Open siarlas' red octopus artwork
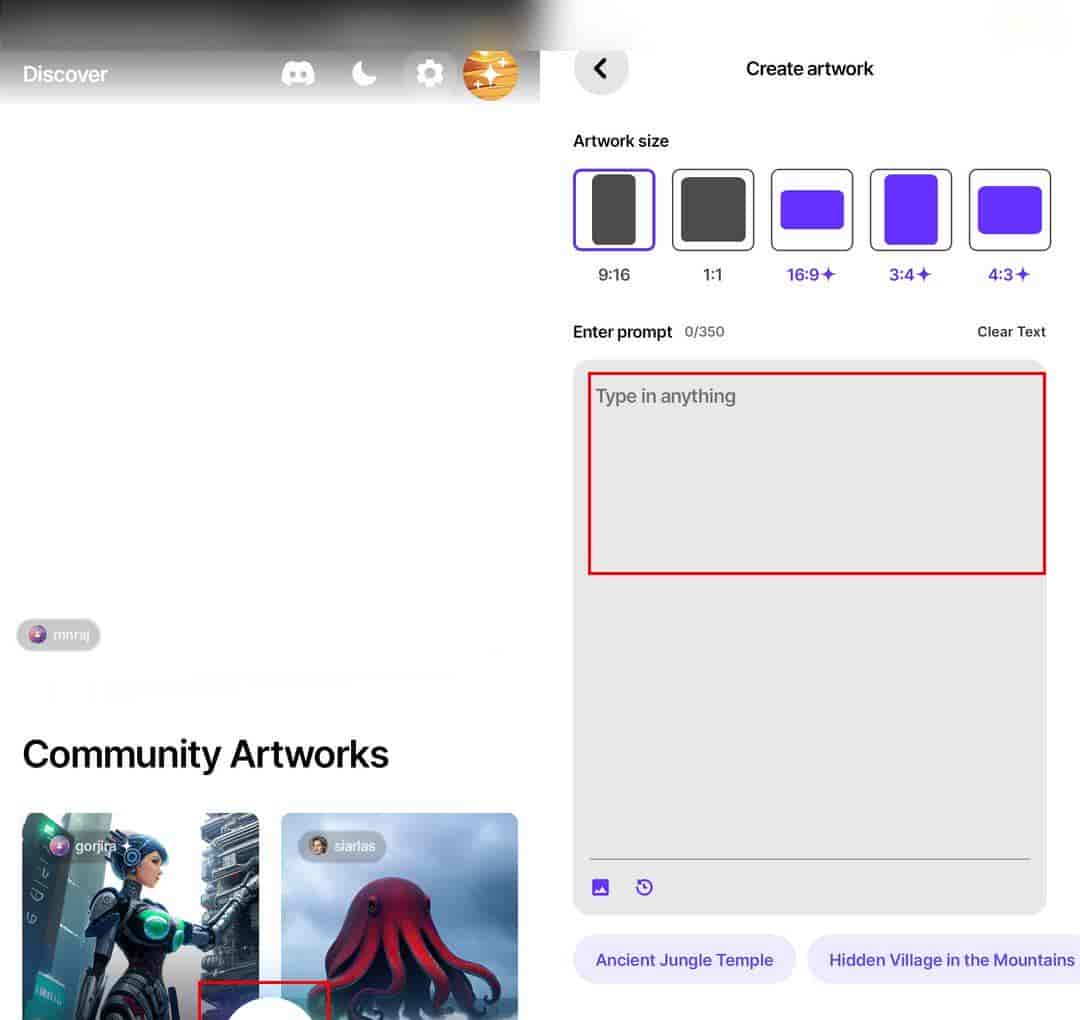1080x1020 pixels. [x=399, y=916]
